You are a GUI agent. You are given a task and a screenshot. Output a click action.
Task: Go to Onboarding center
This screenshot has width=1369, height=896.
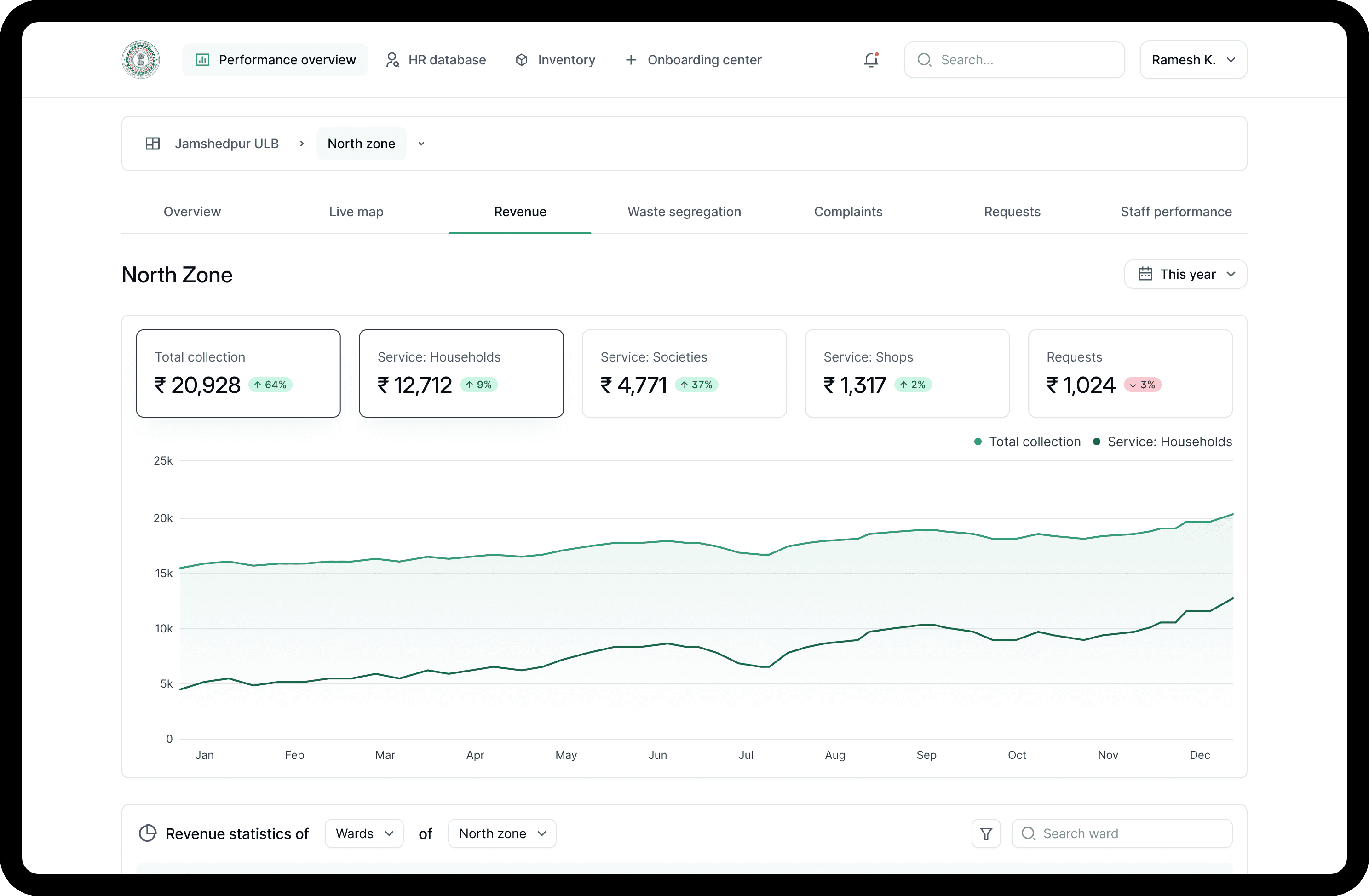tap(694, 60)
